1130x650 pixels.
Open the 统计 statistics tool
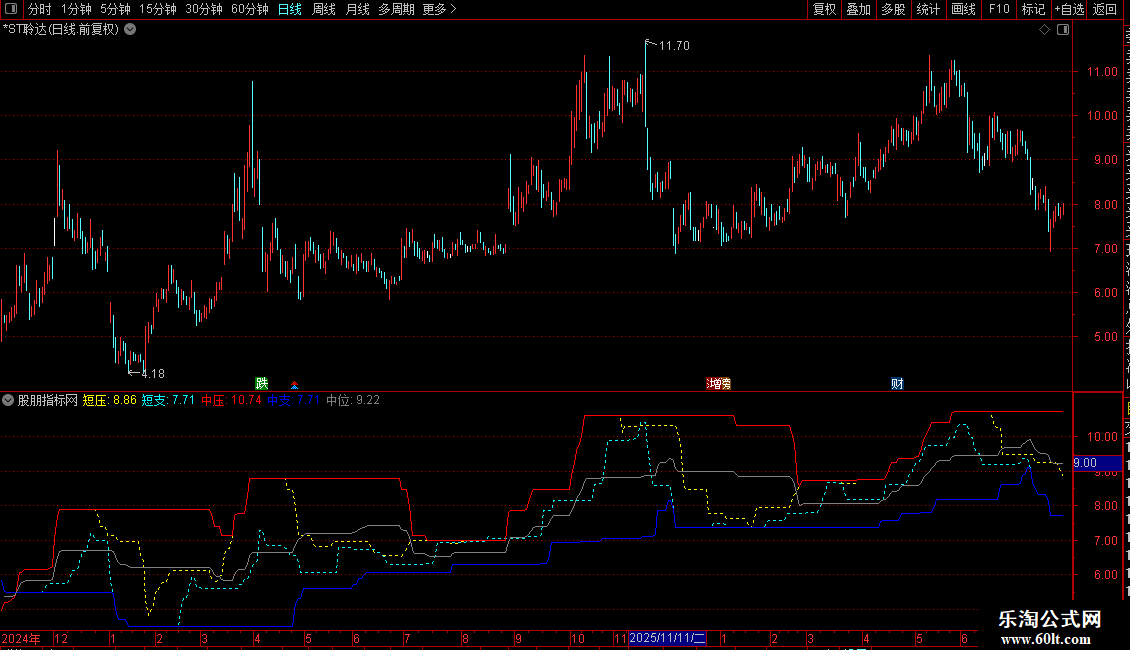(928, 9)
